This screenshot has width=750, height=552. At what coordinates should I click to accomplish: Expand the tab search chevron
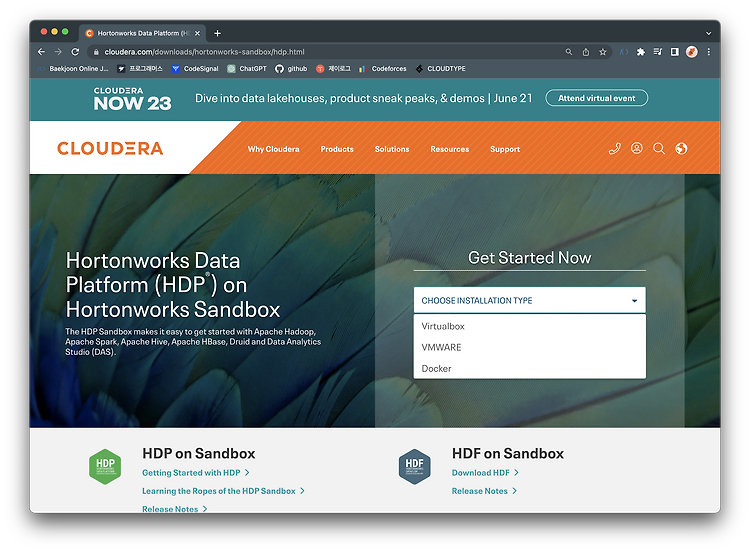point(708,33)
